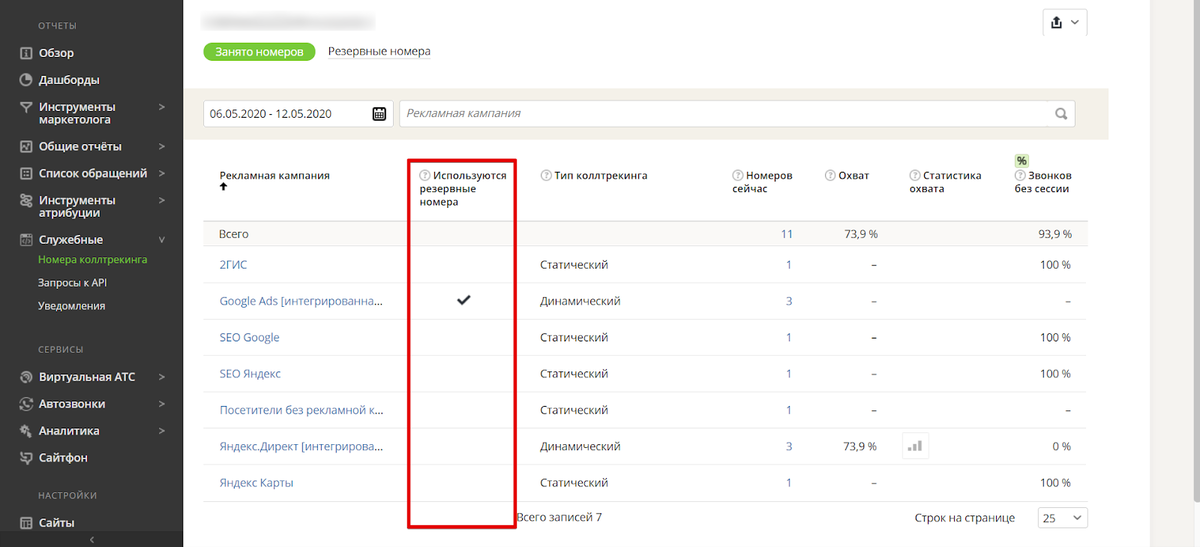The width and height of the screenshot is (1200, 547).
Task: Click help icon beside Номеров сейчас
Action: (x=738, y=176)
